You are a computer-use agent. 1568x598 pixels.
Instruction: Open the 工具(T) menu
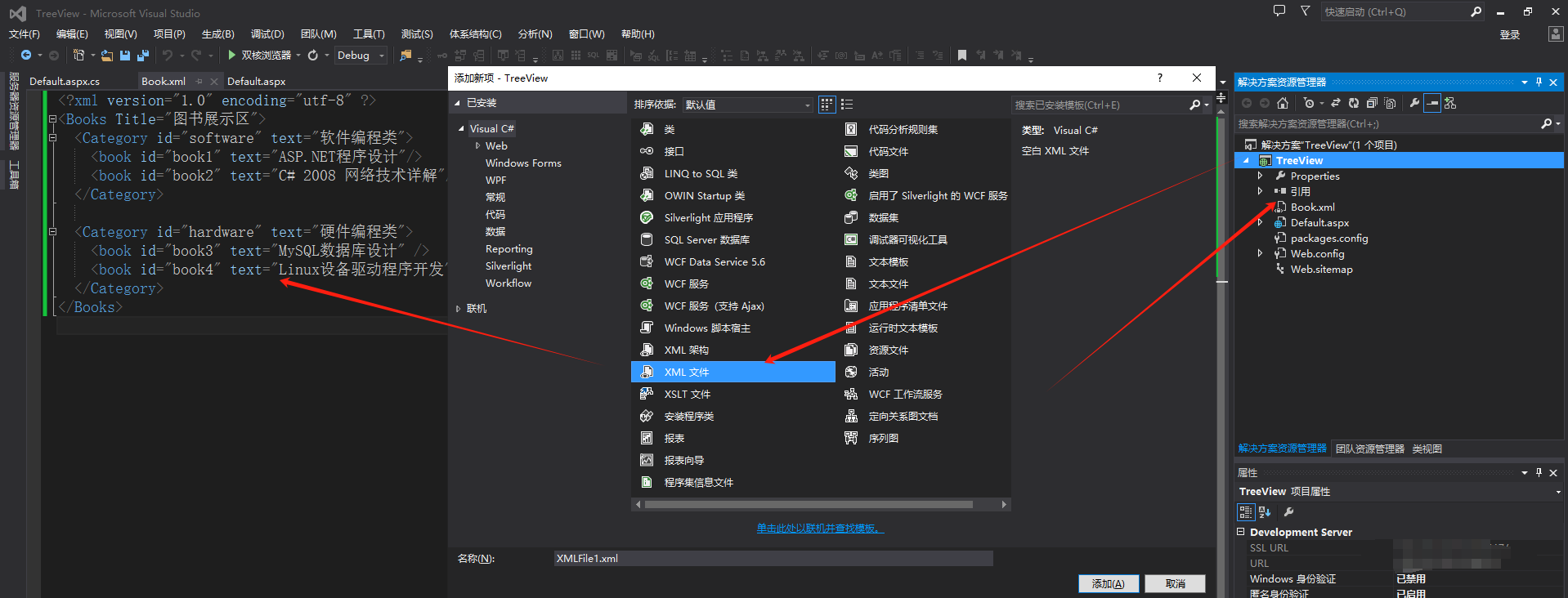369,33
